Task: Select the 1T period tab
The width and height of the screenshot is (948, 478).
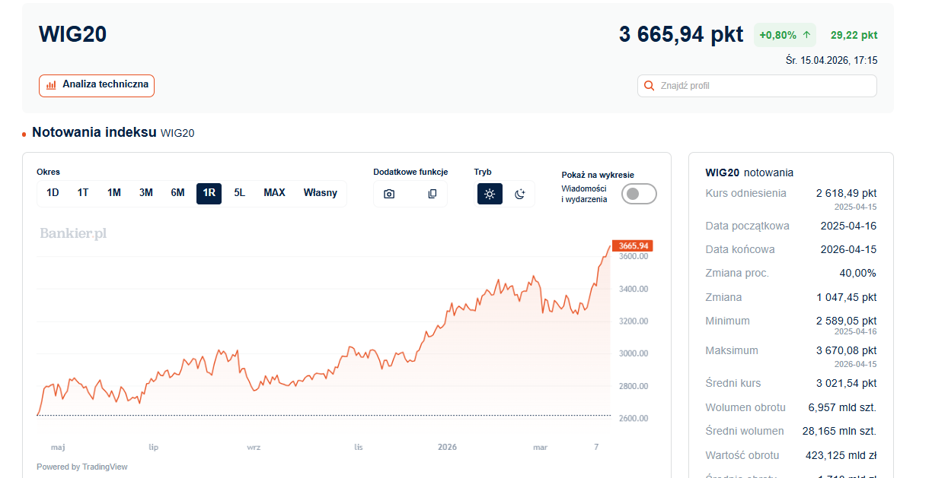Action: [x=83, y=193]
